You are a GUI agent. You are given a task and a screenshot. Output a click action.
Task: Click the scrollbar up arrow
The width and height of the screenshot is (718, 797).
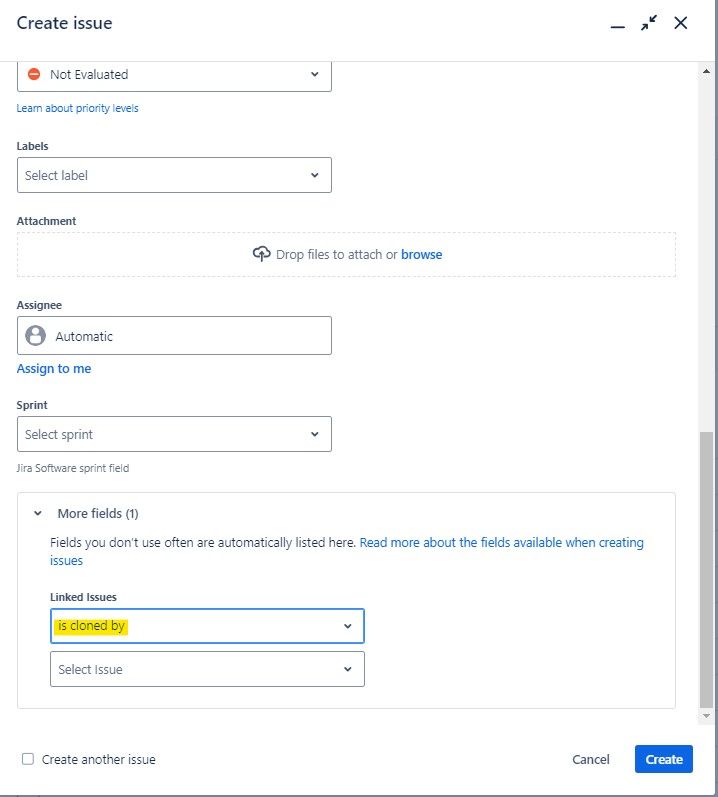(706, 71)
